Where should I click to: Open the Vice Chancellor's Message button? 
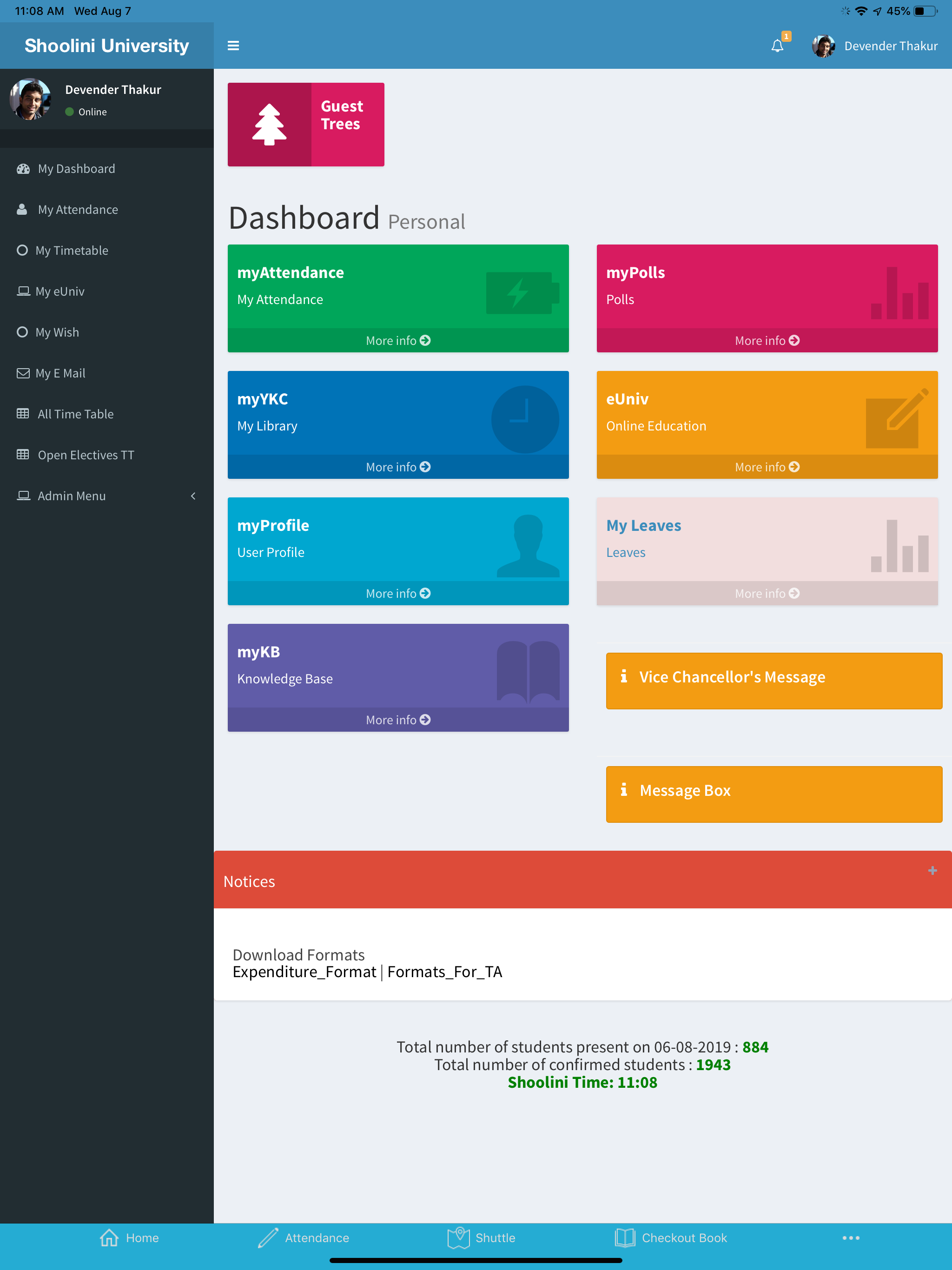point(774,681)
